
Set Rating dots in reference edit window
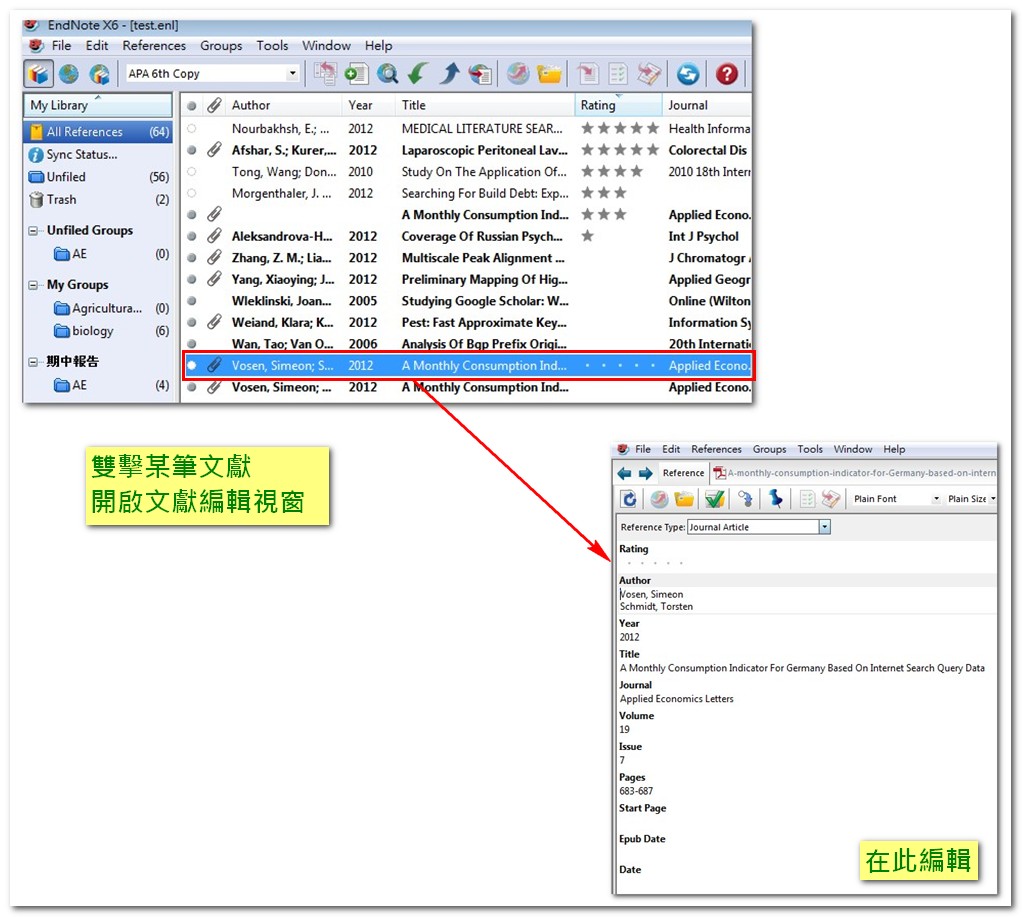654,563
